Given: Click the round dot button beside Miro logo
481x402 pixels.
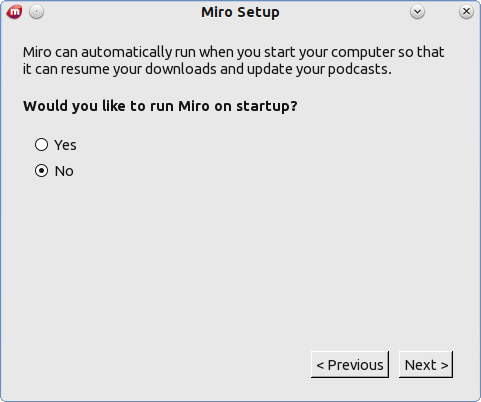Looking at the screenshot, I should click(36, 12).
